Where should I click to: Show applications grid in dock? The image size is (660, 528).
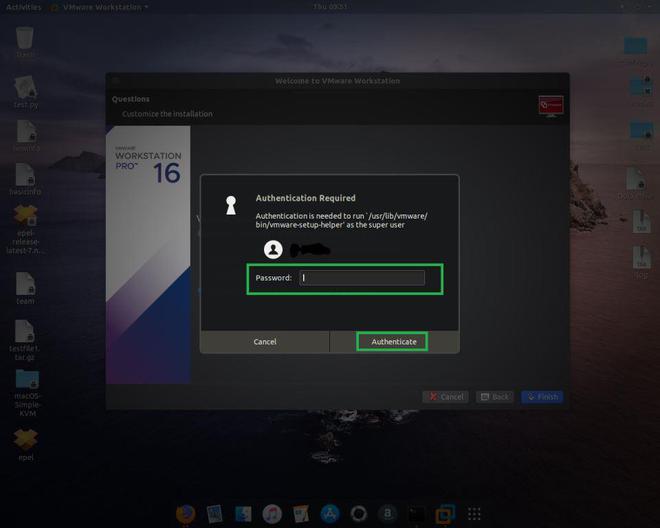(474, 514)
